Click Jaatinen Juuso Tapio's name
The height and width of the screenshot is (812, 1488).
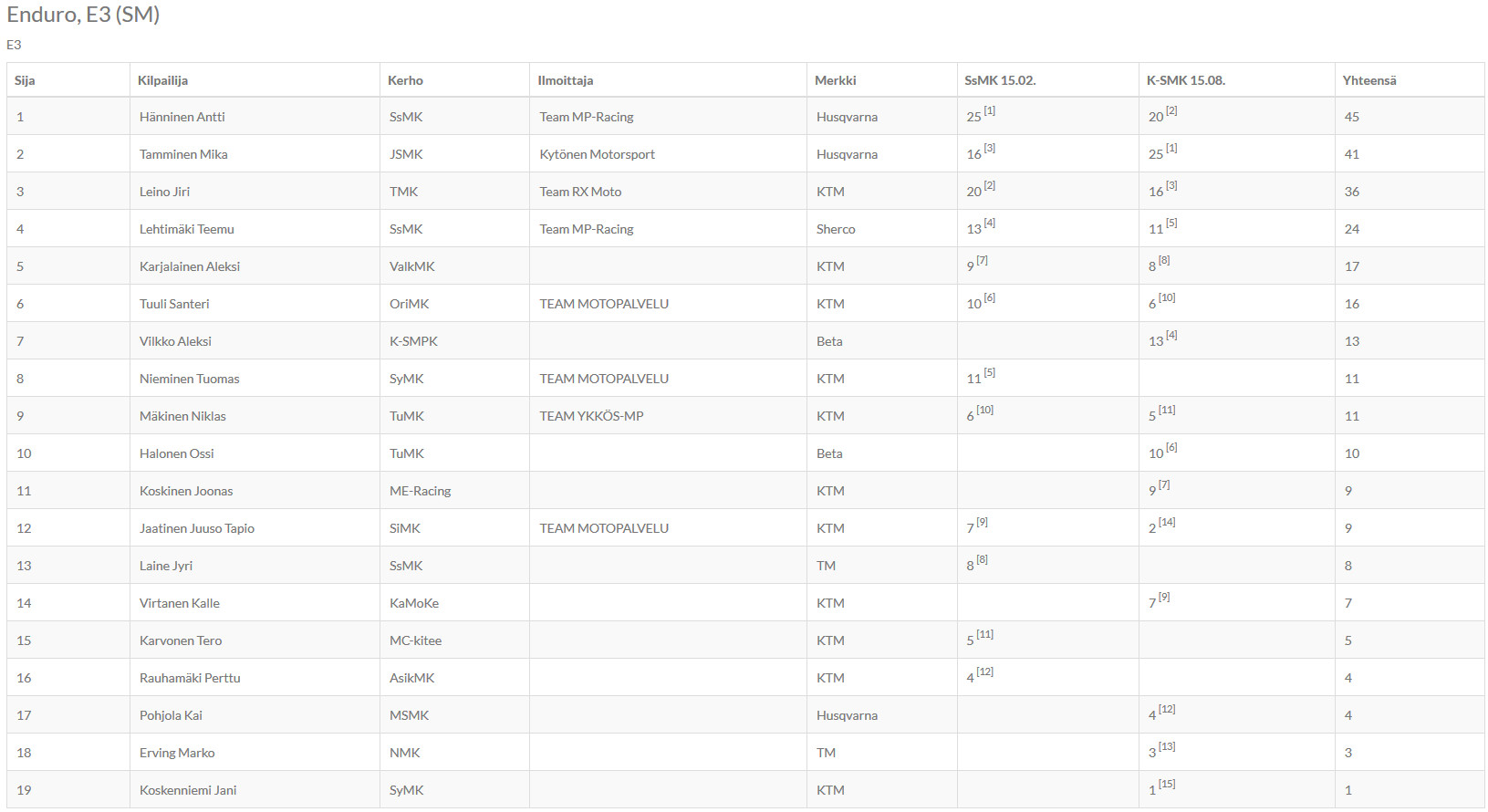(x=196, y=528)
